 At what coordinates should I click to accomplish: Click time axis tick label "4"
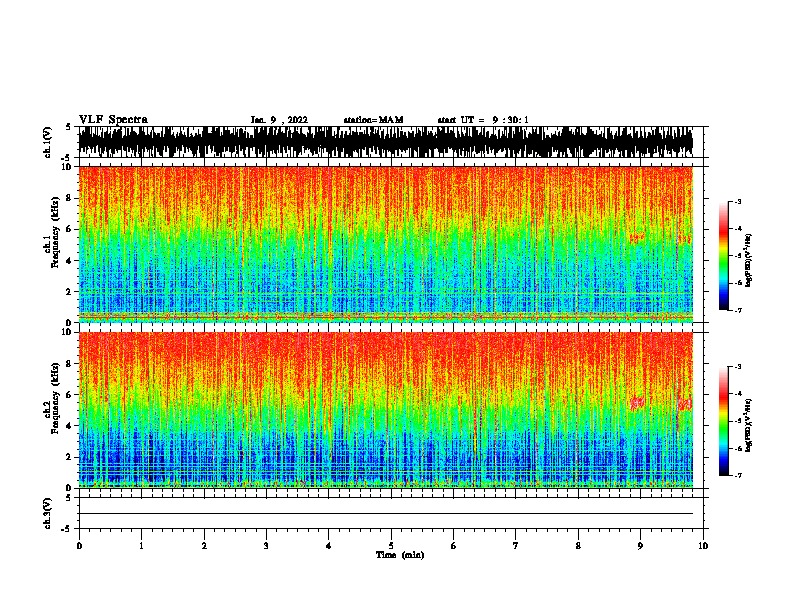coord(329,546)
